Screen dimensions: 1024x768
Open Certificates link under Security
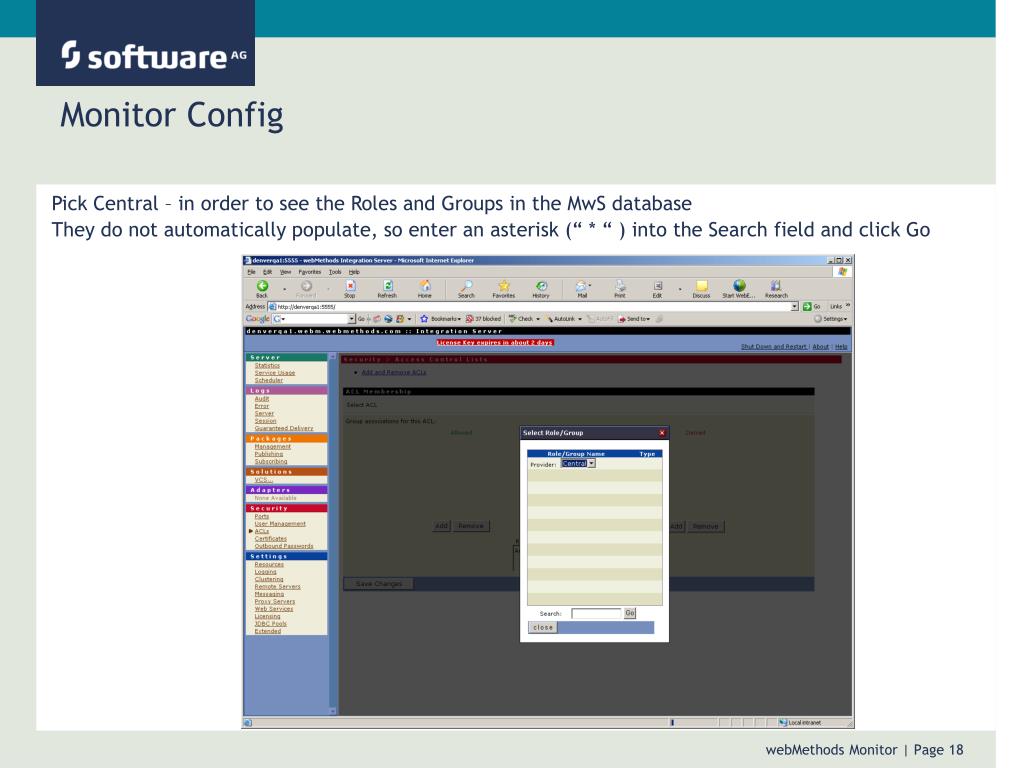[x=270, y=539]
